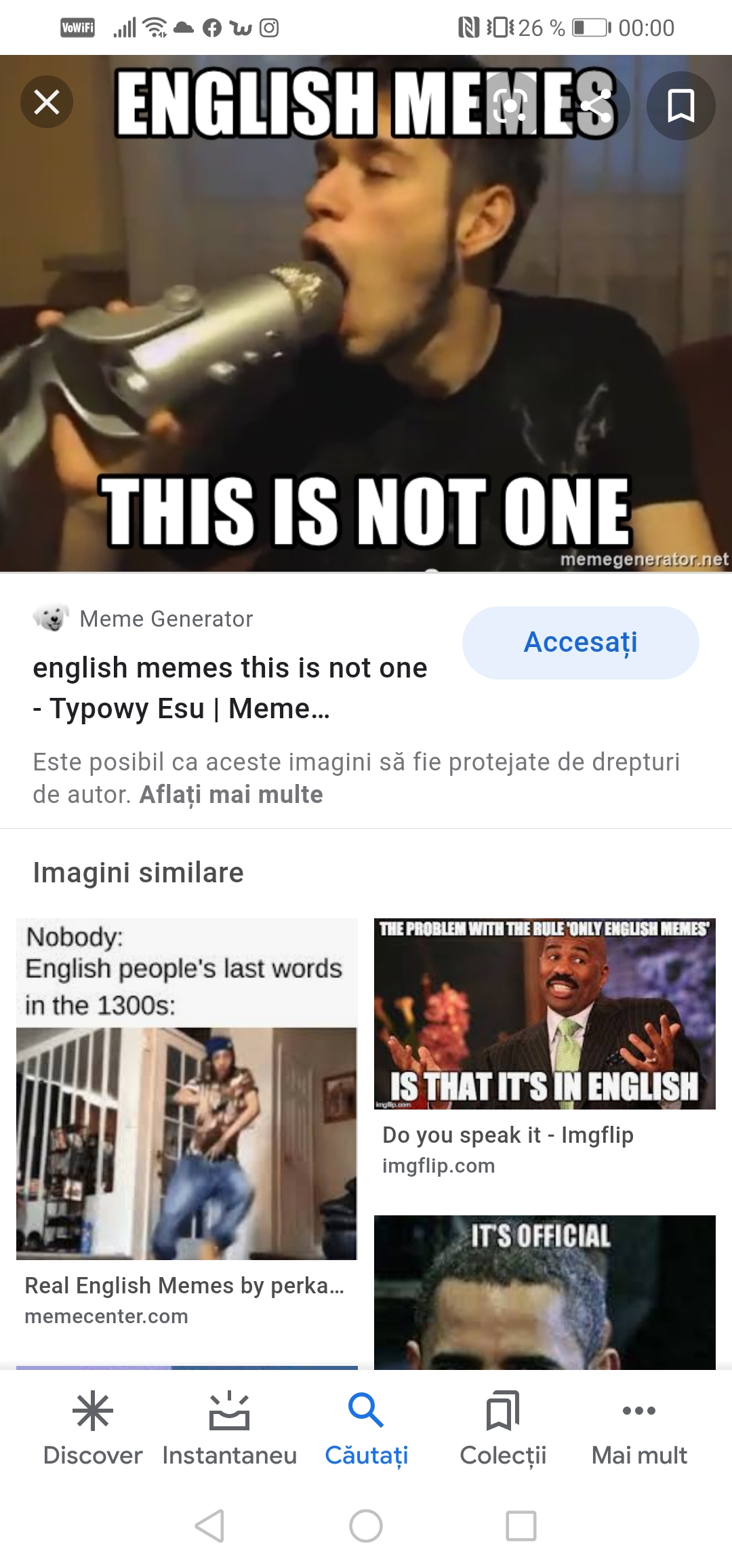This screenshot has height=1568, width=732.
Task: Open the Meme Generator source icon
Action: click(51, 618)
